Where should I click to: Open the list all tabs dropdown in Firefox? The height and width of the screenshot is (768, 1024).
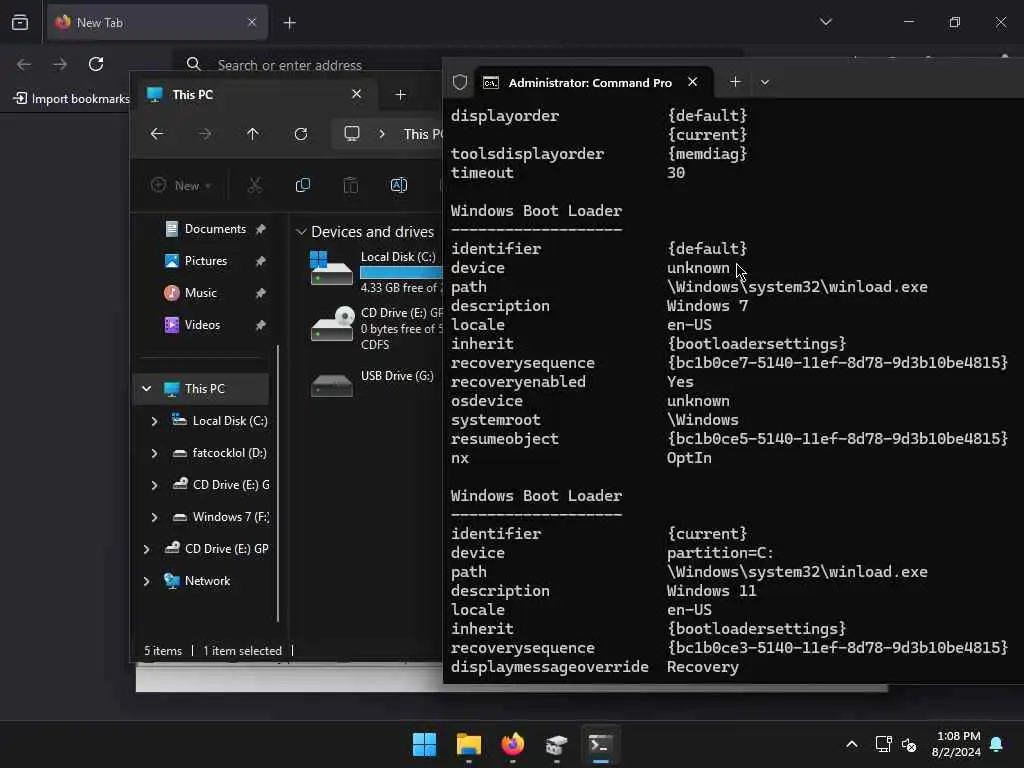825,22
